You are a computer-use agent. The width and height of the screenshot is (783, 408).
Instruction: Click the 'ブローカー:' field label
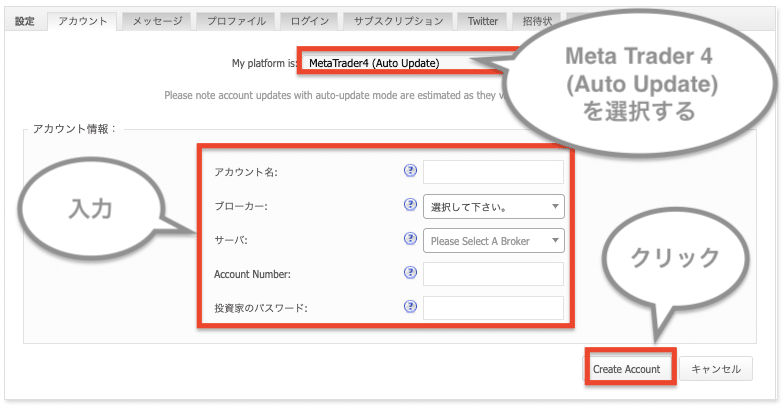click(x=241, y=206)
